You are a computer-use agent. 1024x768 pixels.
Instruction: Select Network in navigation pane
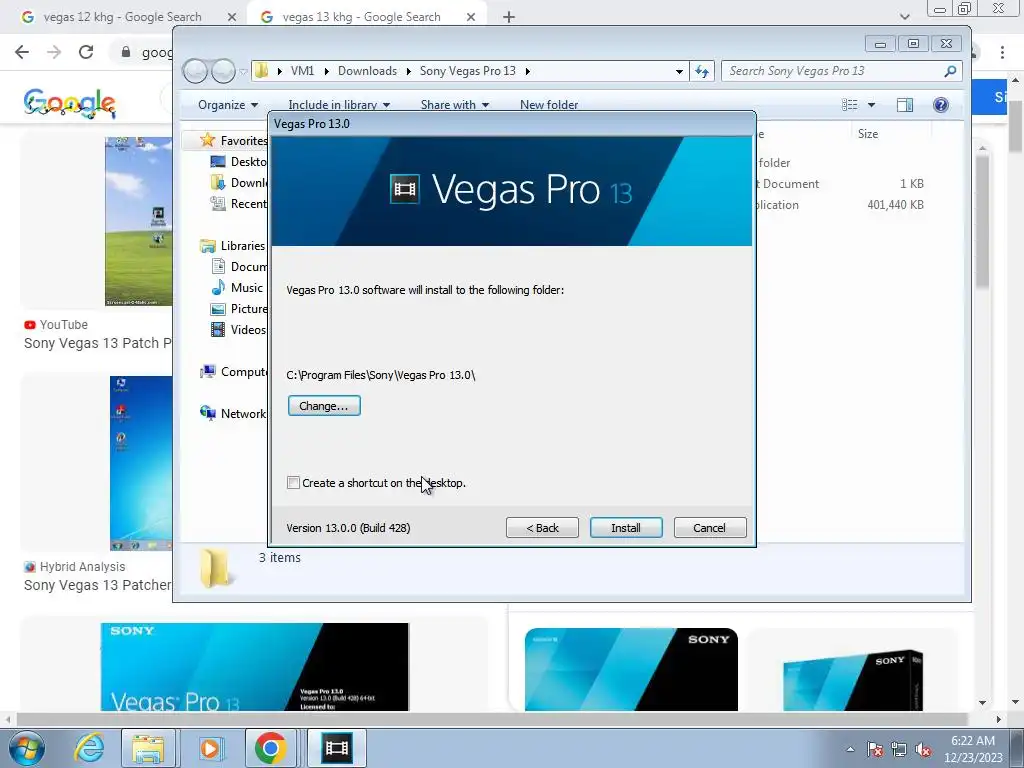pyautogui.click(x=232, y=413)
